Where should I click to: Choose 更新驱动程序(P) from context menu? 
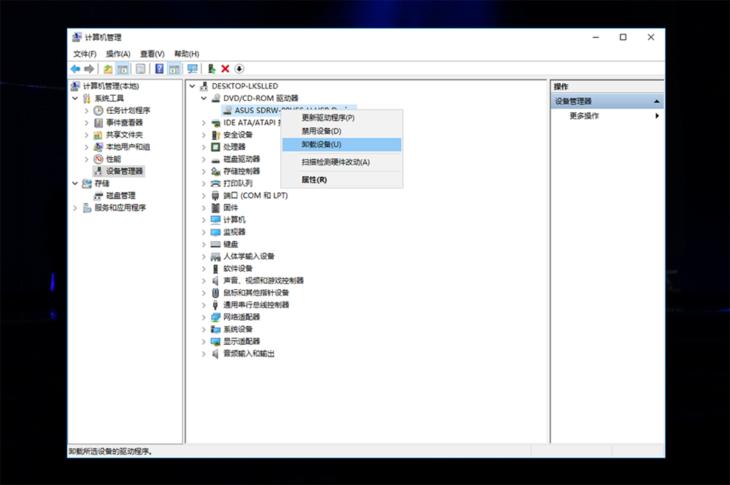[x=342, y=118]
